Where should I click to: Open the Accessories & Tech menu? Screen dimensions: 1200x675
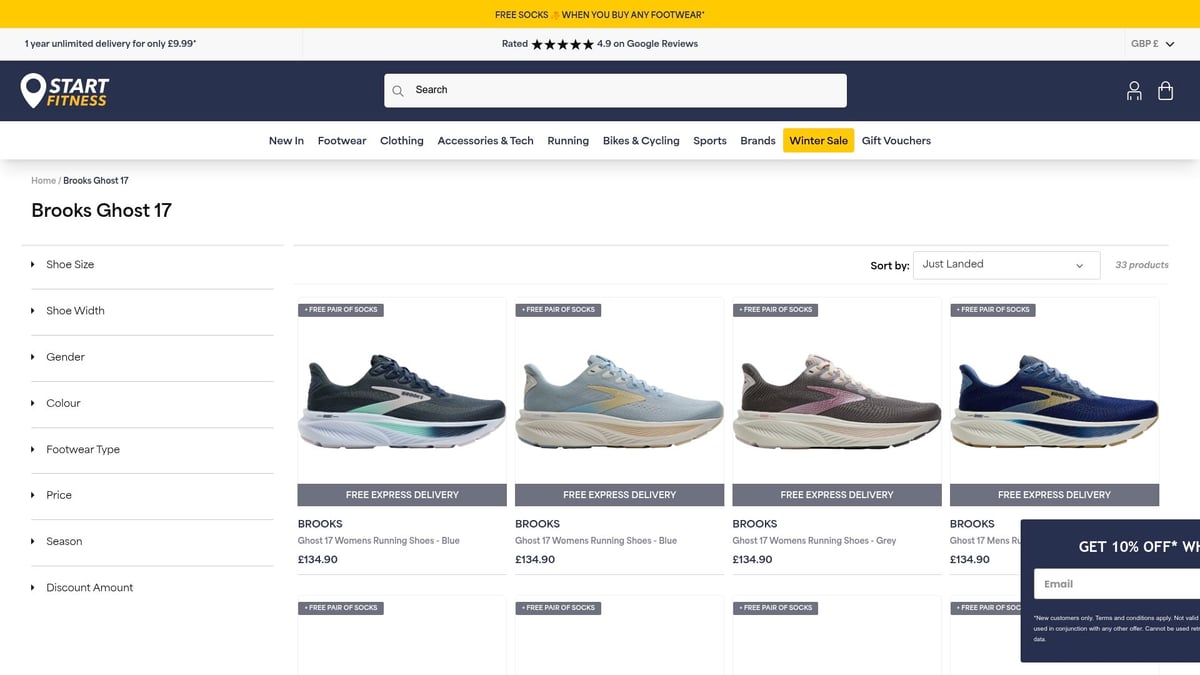tap(485, 141)
